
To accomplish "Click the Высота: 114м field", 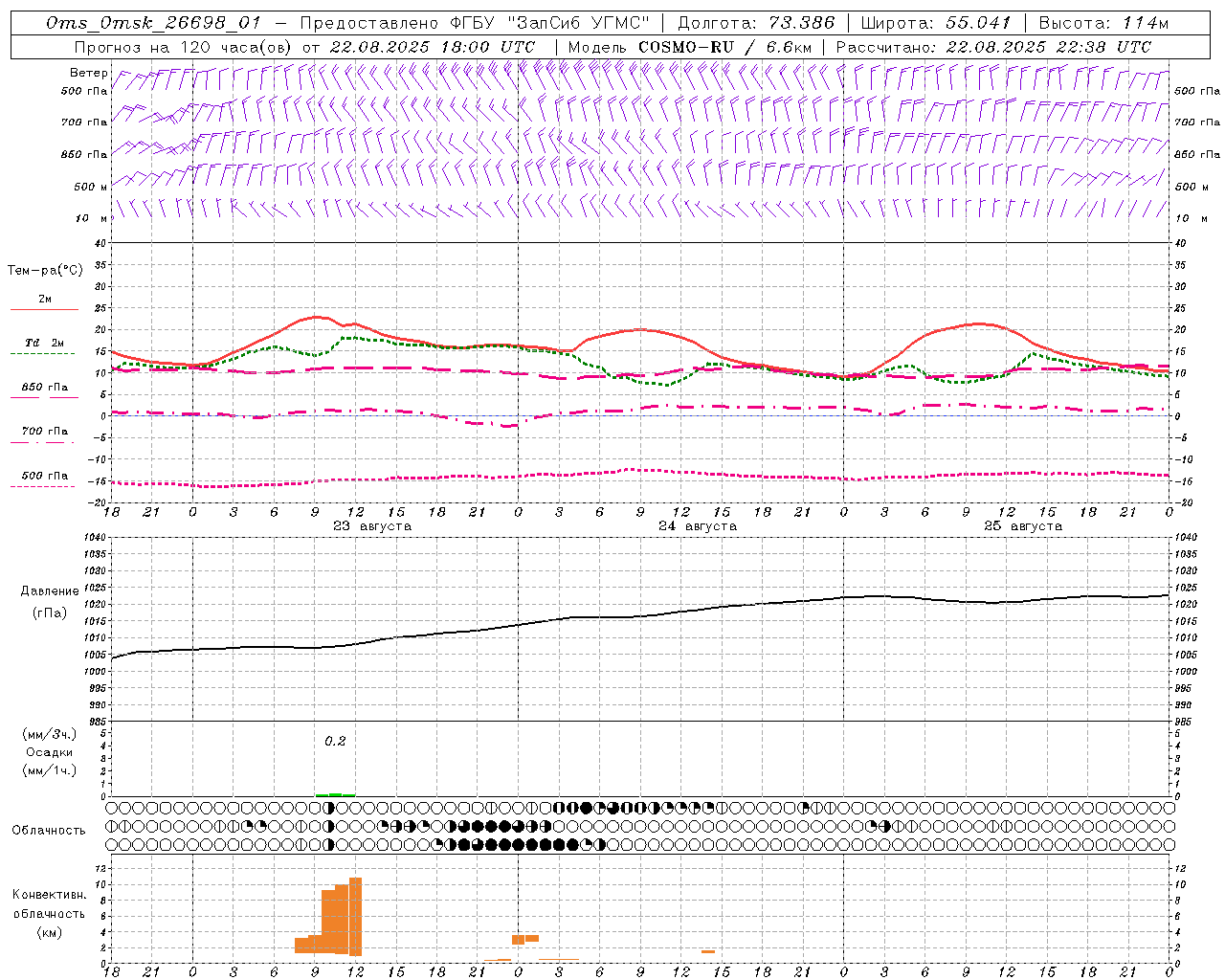I will click(x=1103, y=23).
